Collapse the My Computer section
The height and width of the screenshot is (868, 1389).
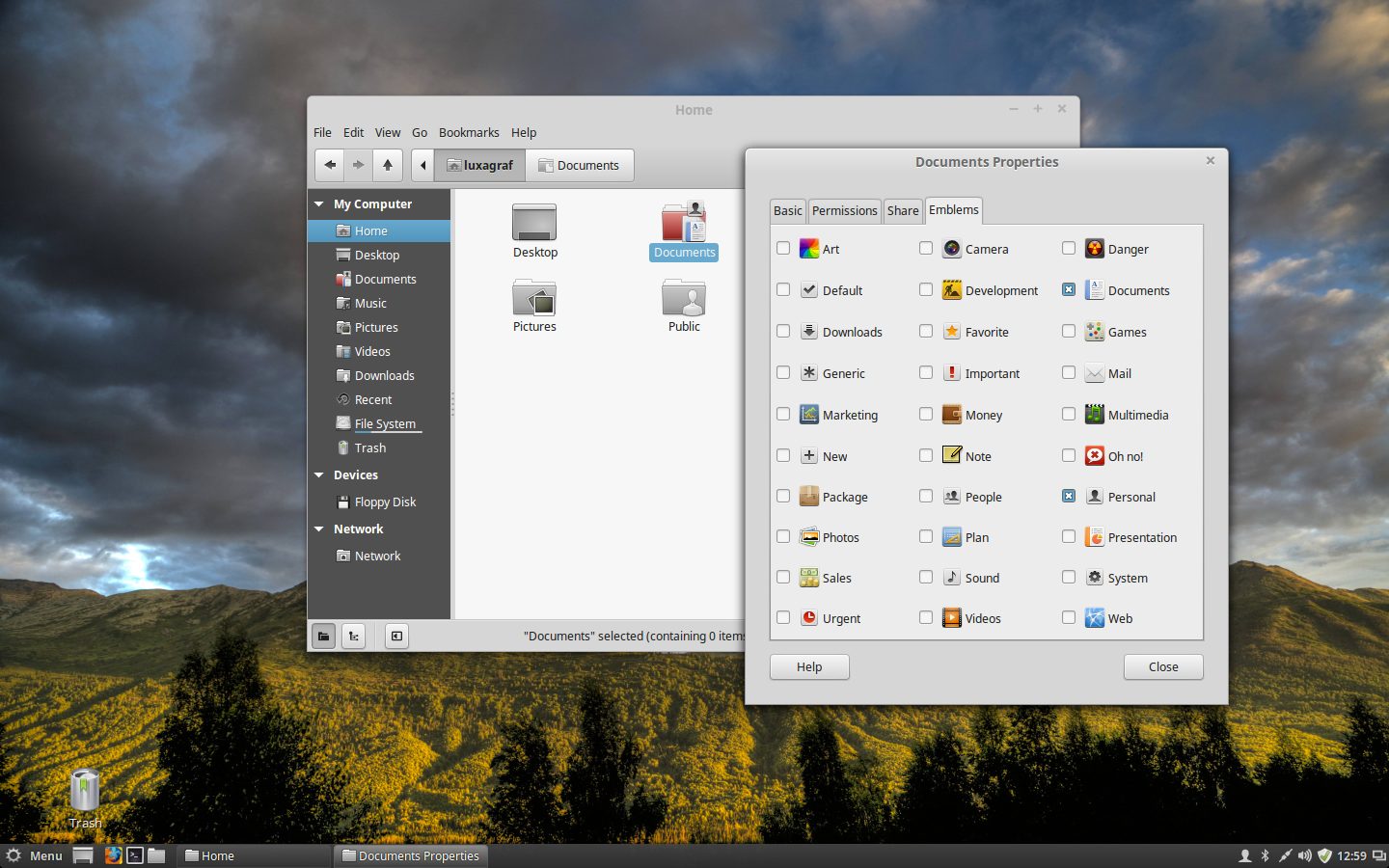pos(319,203)
